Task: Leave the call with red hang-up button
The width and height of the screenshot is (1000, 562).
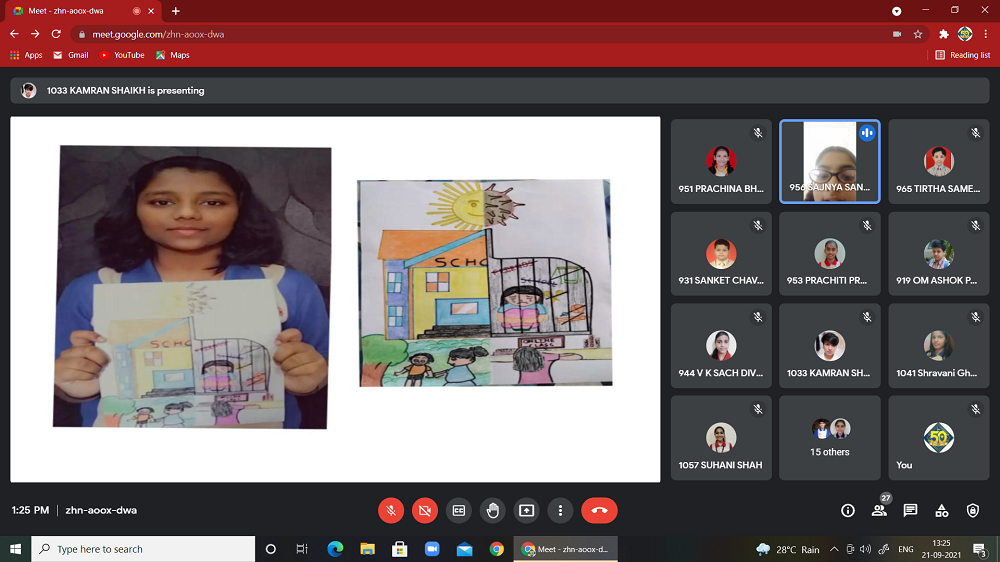Action: [x=599, y=510]
